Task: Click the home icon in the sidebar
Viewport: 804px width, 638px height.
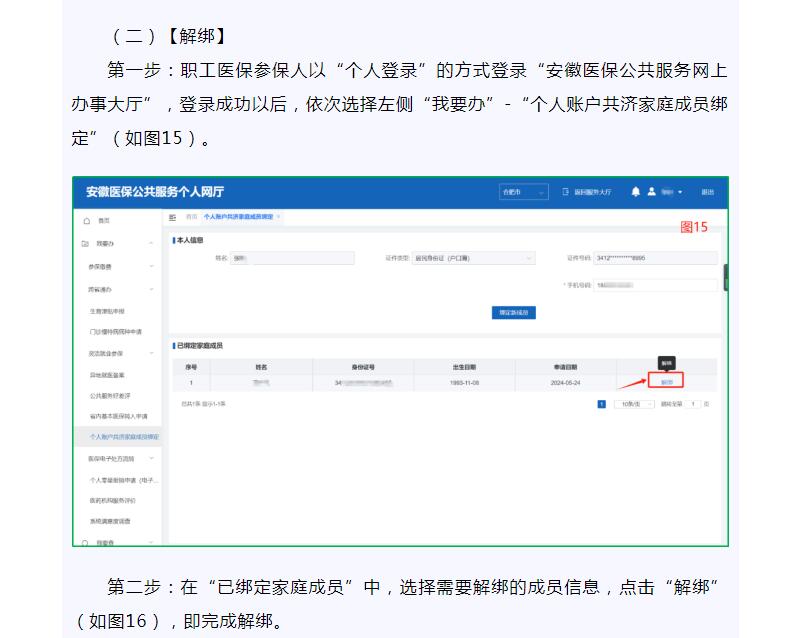Action: (x=87, y=220)
